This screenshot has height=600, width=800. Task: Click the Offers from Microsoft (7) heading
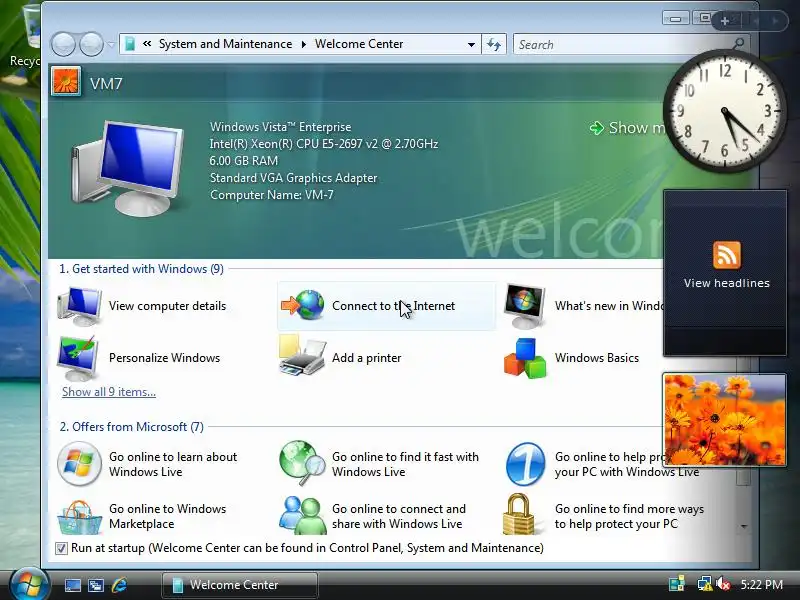pyautogui.click(x=132, y=427)
